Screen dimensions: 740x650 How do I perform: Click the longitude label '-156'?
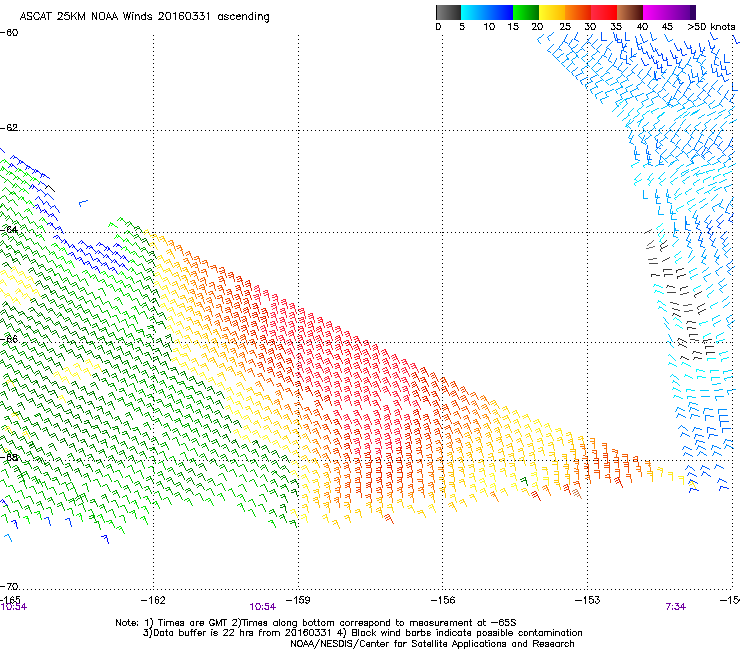(443, 600)
